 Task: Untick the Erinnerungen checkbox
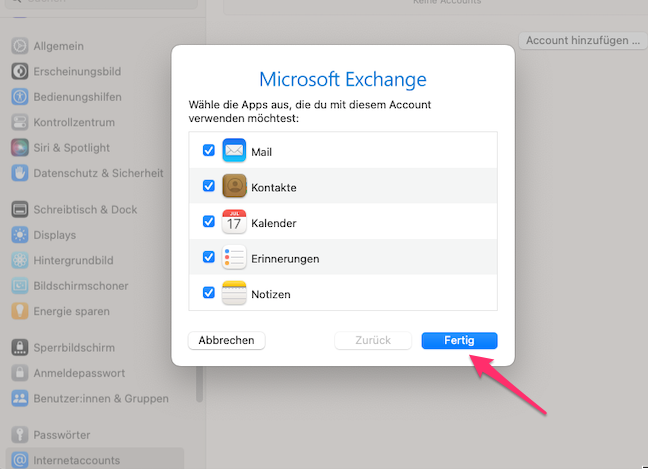209,257
